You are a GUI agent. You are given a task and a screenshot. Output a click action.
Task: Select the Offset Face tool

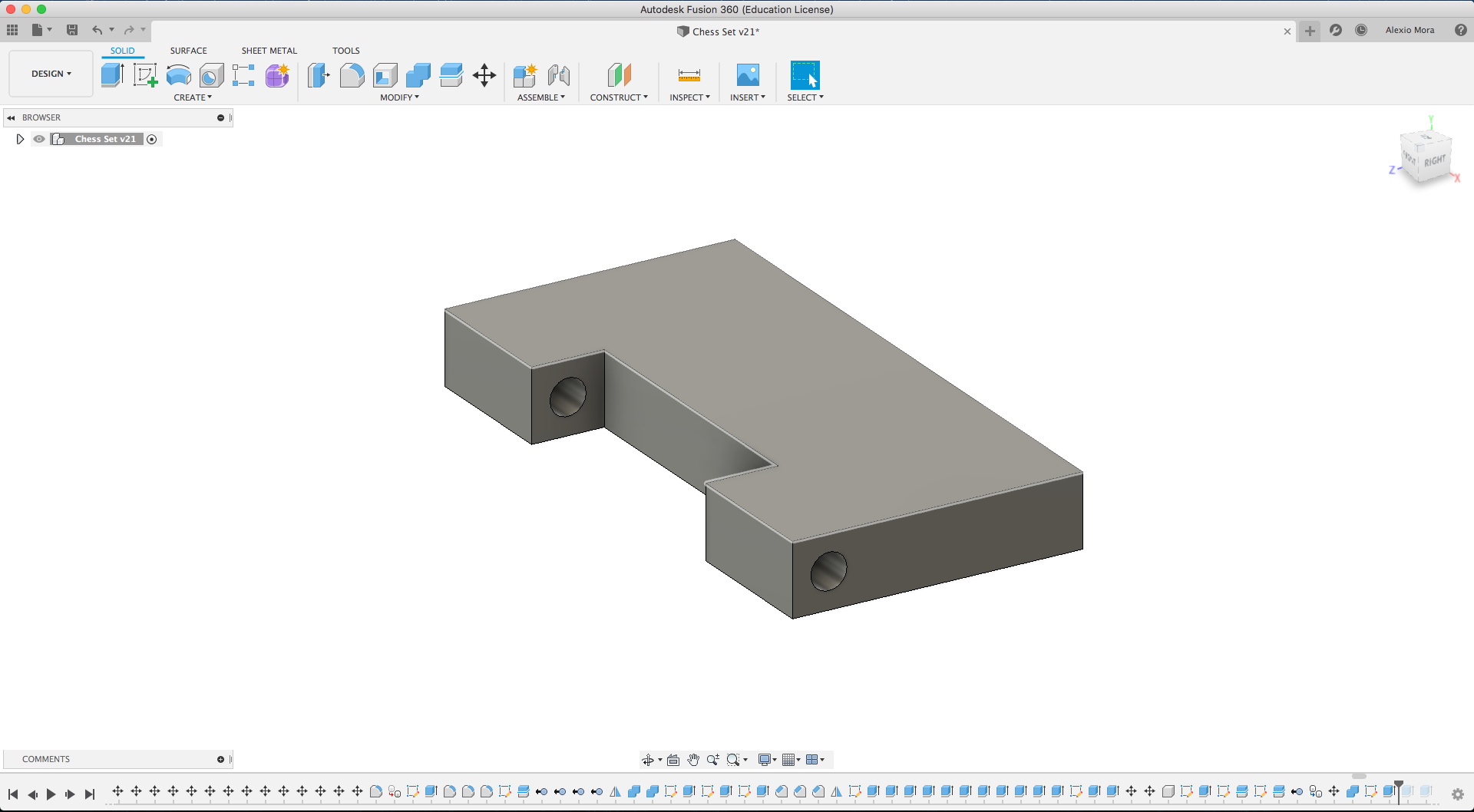(451, 75)
